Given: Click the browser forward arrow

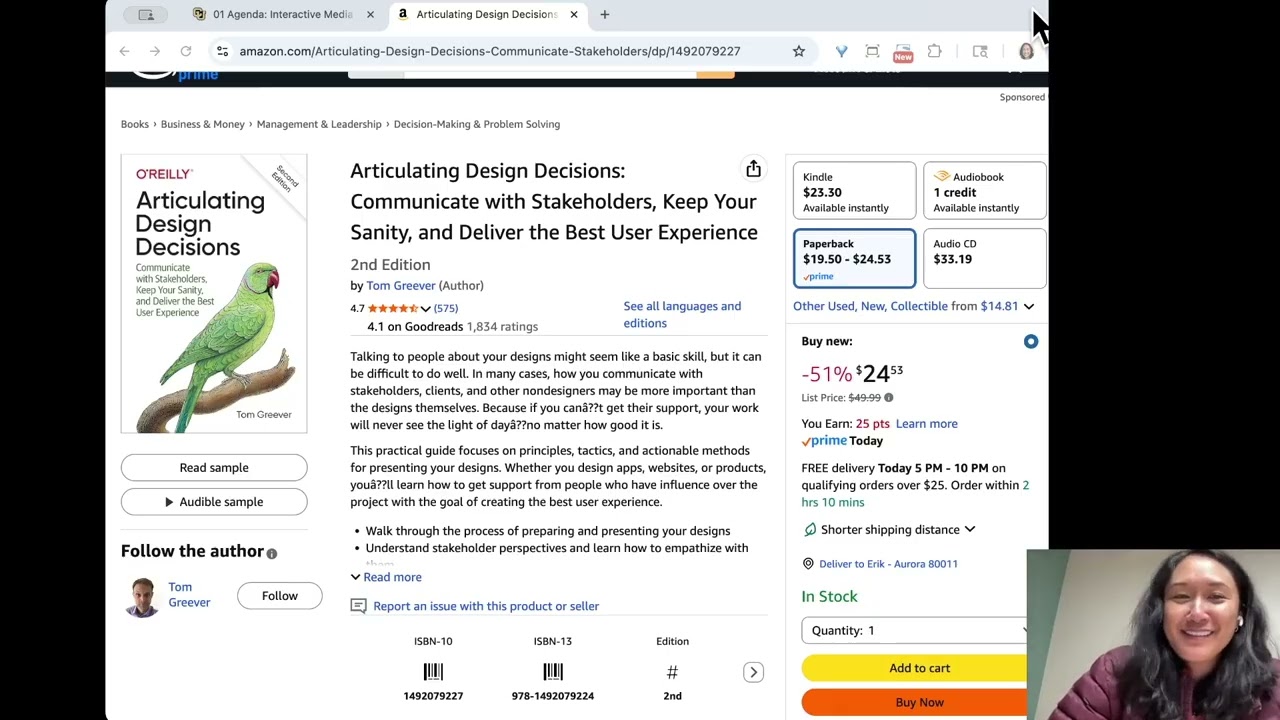Looking at the screenshot, I should [155, 51].
